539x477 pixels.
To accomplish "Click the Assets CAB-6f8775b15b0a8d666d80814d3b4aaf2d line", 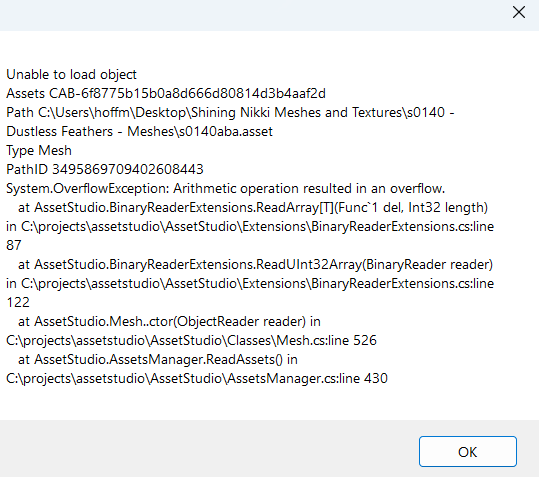I will click(166, 93).
